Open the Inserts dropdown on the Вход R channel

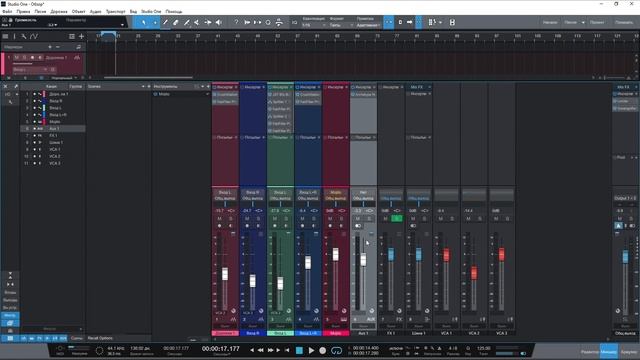click(x=263, y=87)
